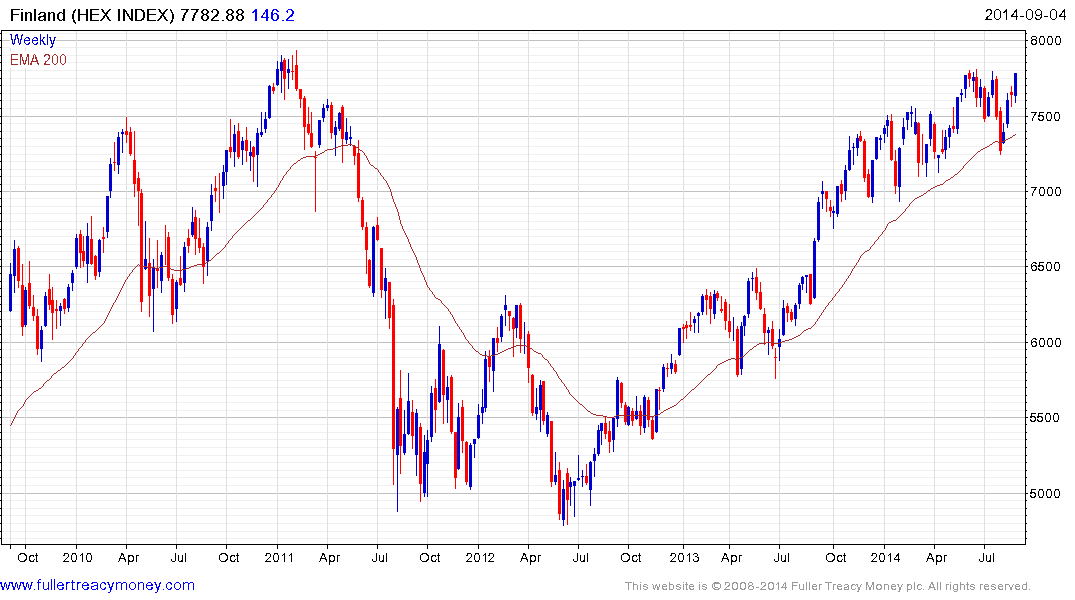Click the 5500 price axis label
Image resolution: width=1075 pixels, height=600 pixels.
(1046, 418)
